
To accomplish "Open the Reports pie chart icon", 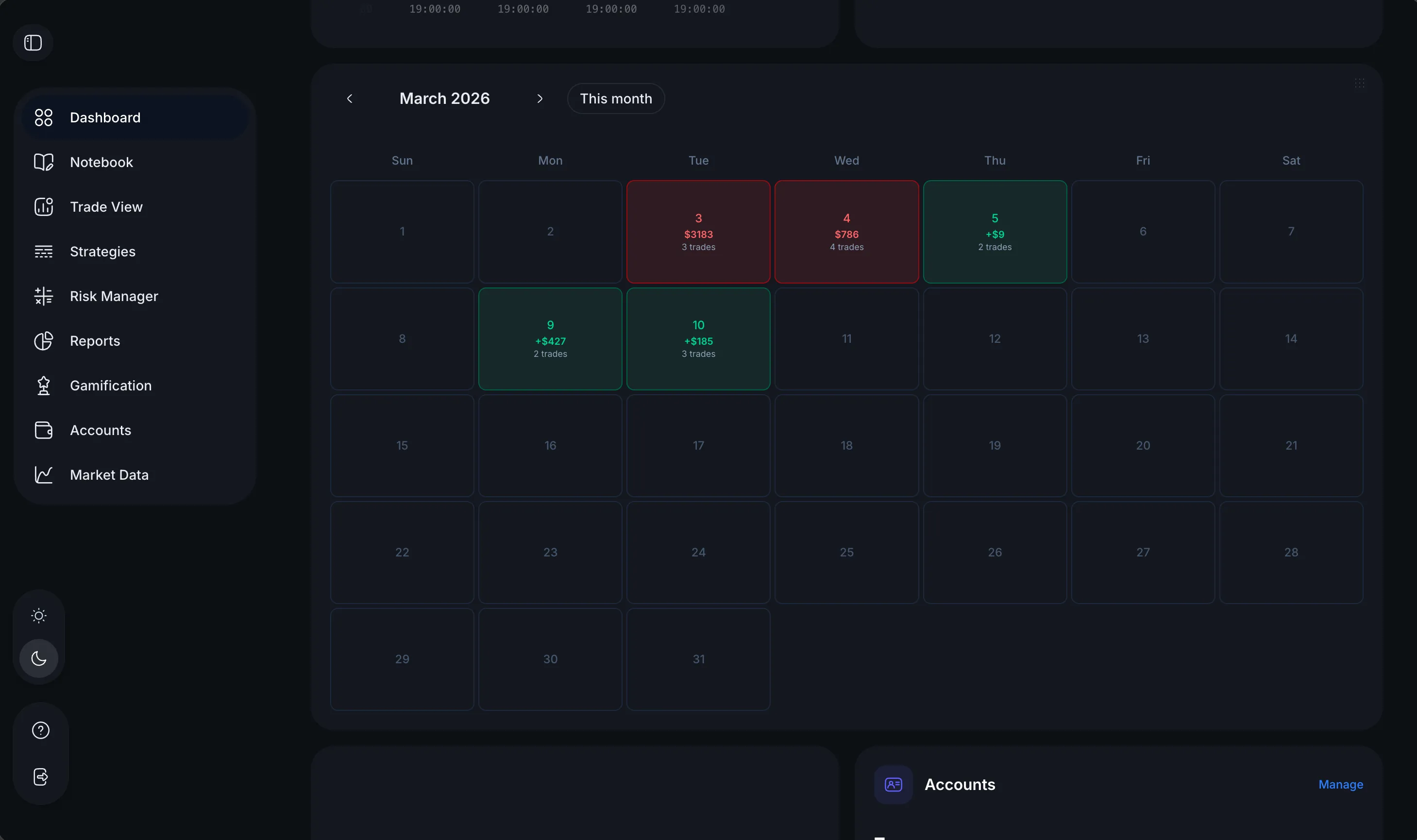I will [x=44, y=341].
